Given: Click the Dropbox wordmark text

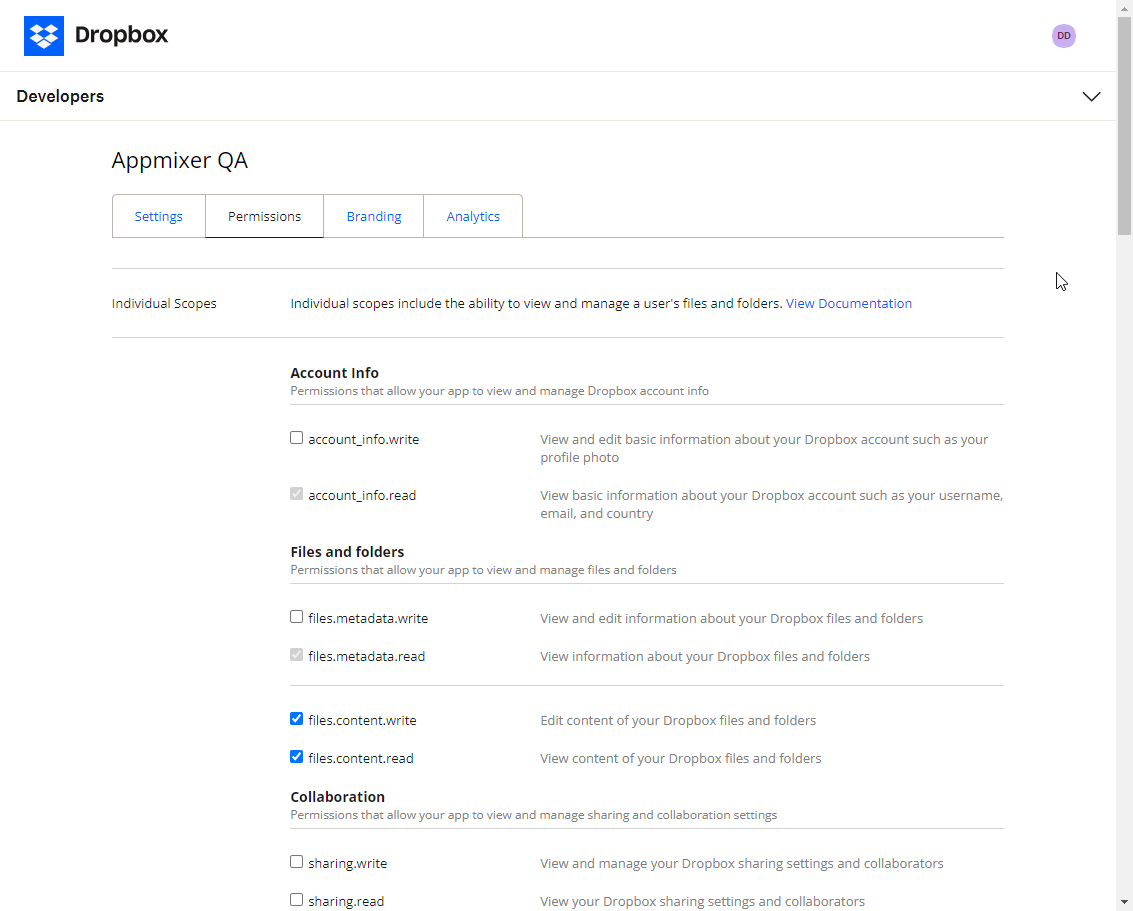Looking at the screenshot, I should [x=121, y=36].
